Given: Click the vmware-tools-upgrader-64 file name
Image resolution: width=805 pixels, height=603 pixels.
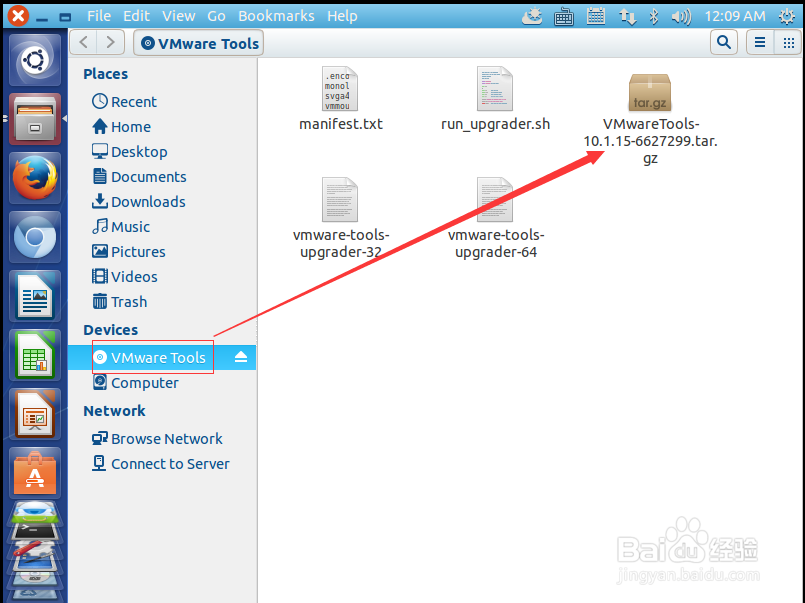Looking at the screenshot, I should [x=496, y=243].
